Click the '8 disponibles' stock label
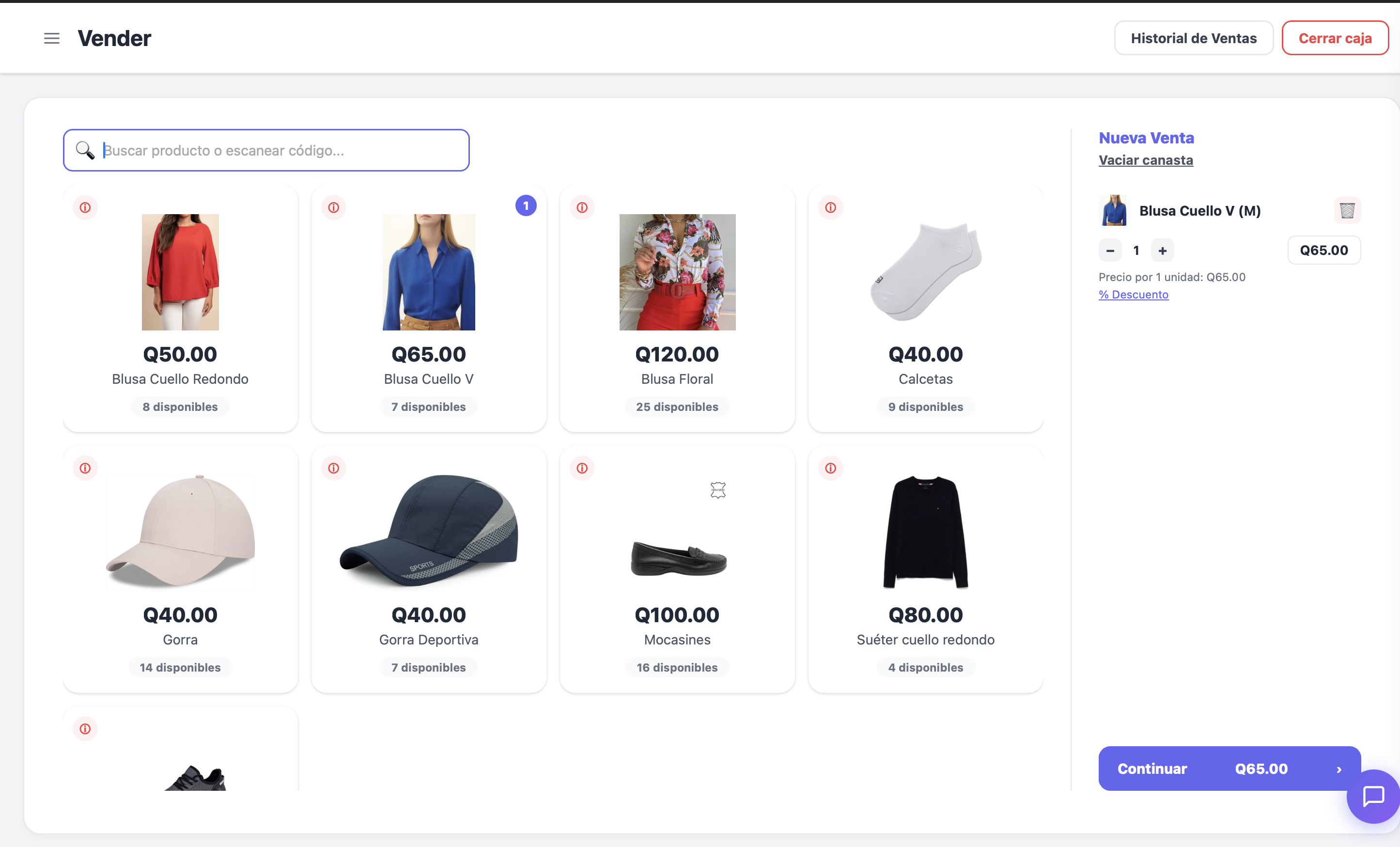 point(180,407)
